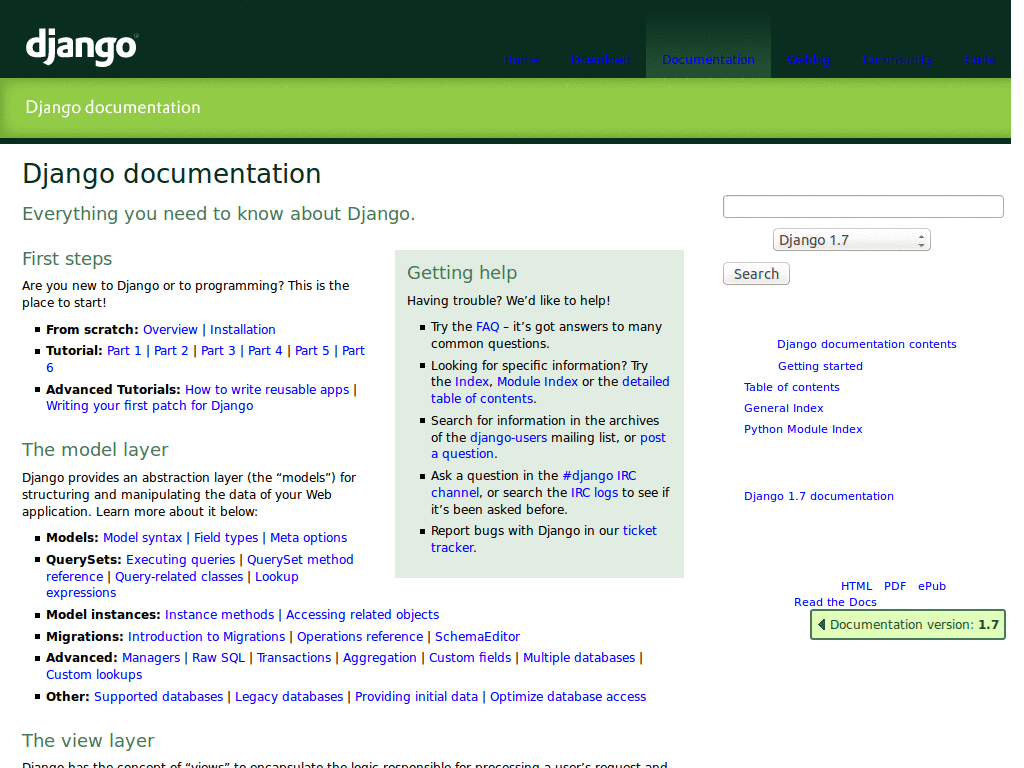The width and height of the screenshot is (1024, 768).
Task: Open the Overview link
Action: (170, 330)
